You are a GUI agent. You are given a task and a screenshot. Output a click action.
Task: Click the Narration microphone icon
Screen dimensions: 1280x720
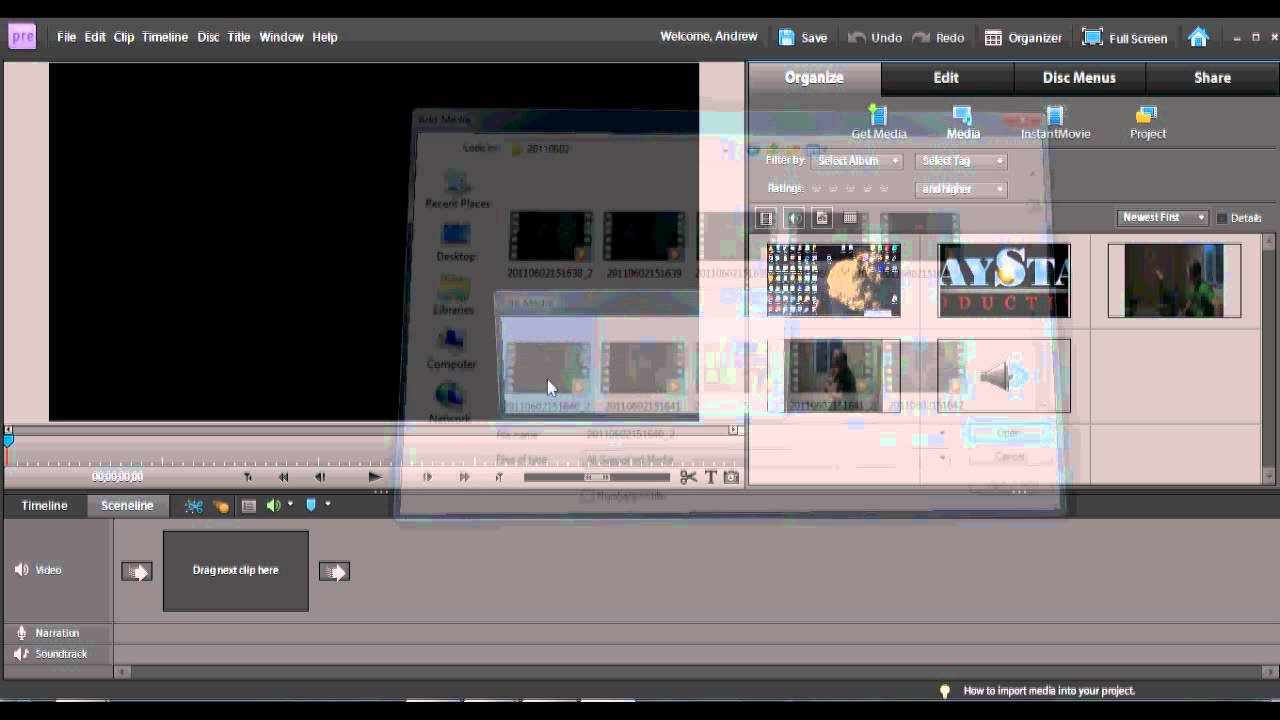21,633
